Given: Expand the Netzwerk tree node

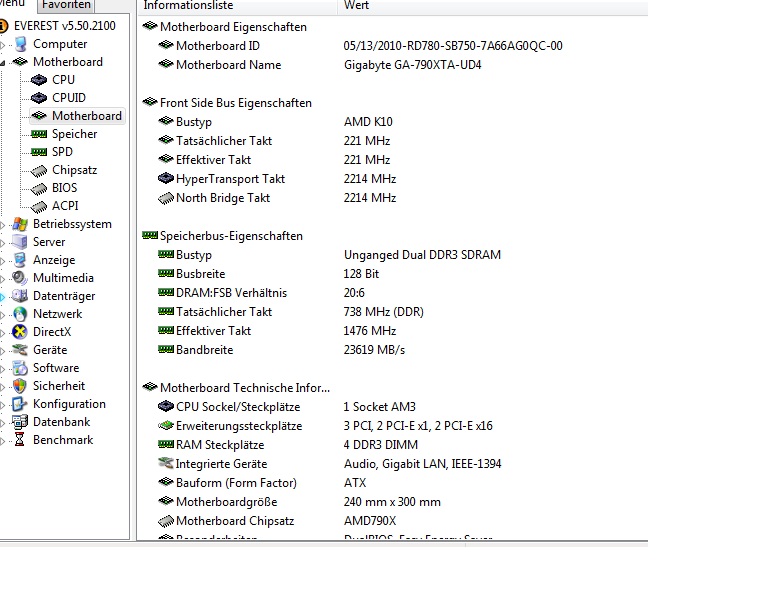Looking at the screenshot, I should click(2, 315).
